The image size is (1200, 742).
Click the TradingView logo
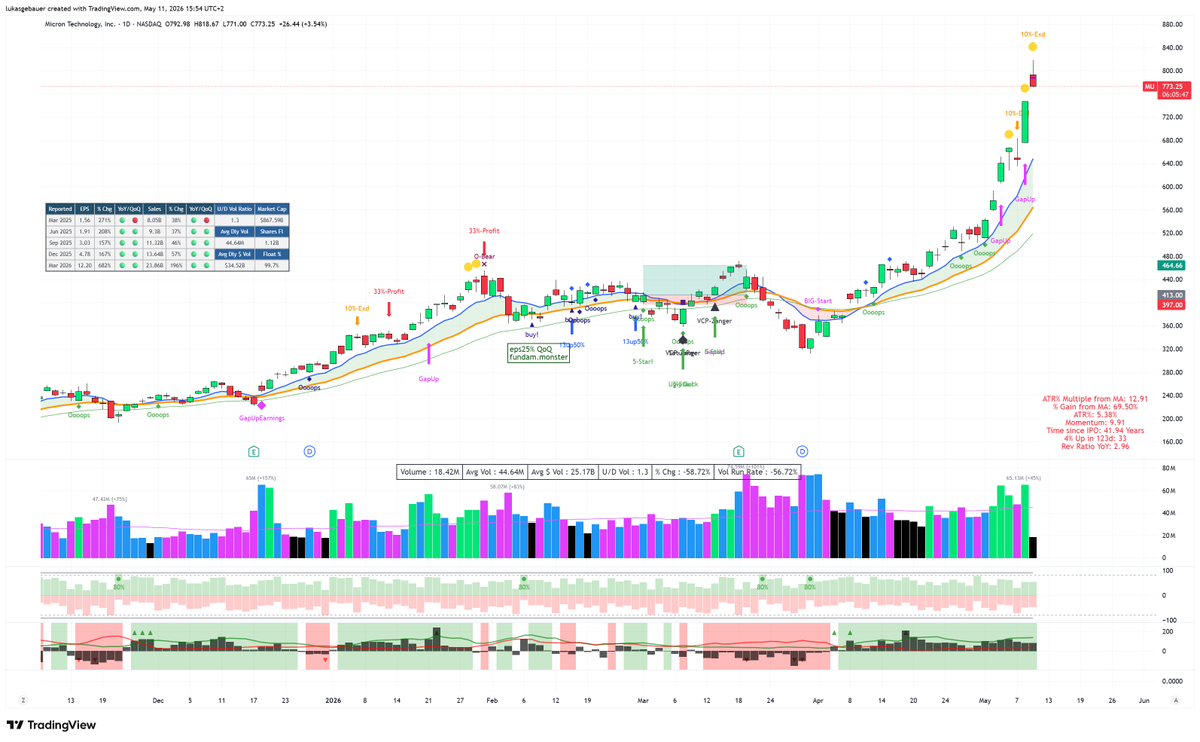[x=52, y=725]
